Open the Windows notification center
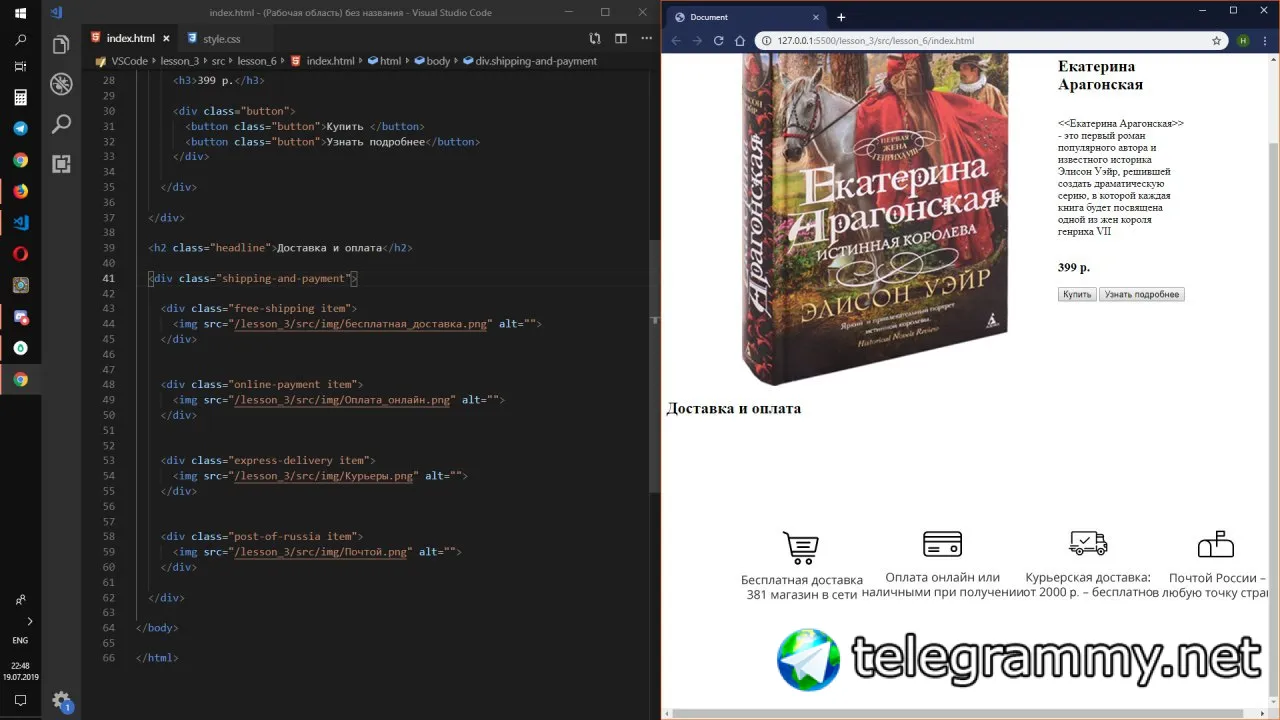 20,700
